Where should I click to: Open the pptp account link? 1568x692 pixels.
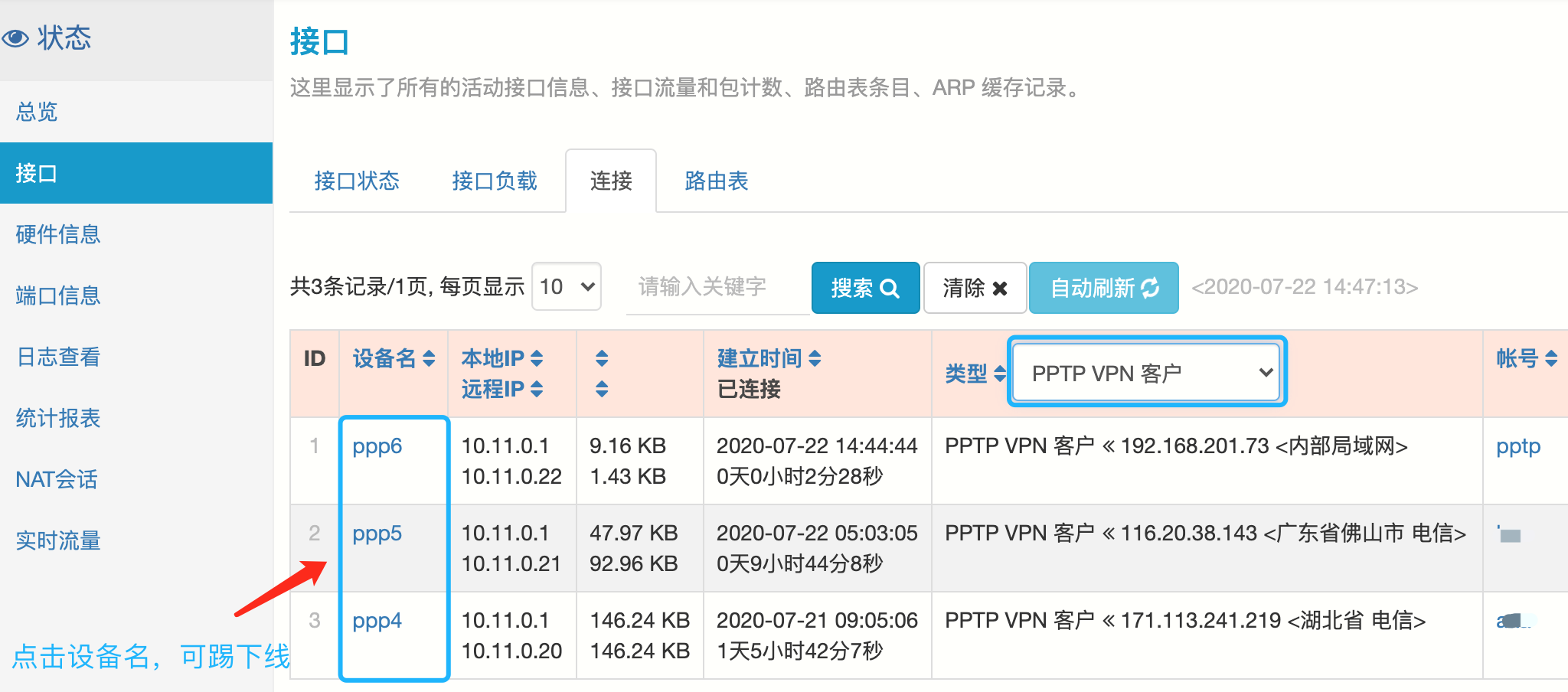(1517, 446)
